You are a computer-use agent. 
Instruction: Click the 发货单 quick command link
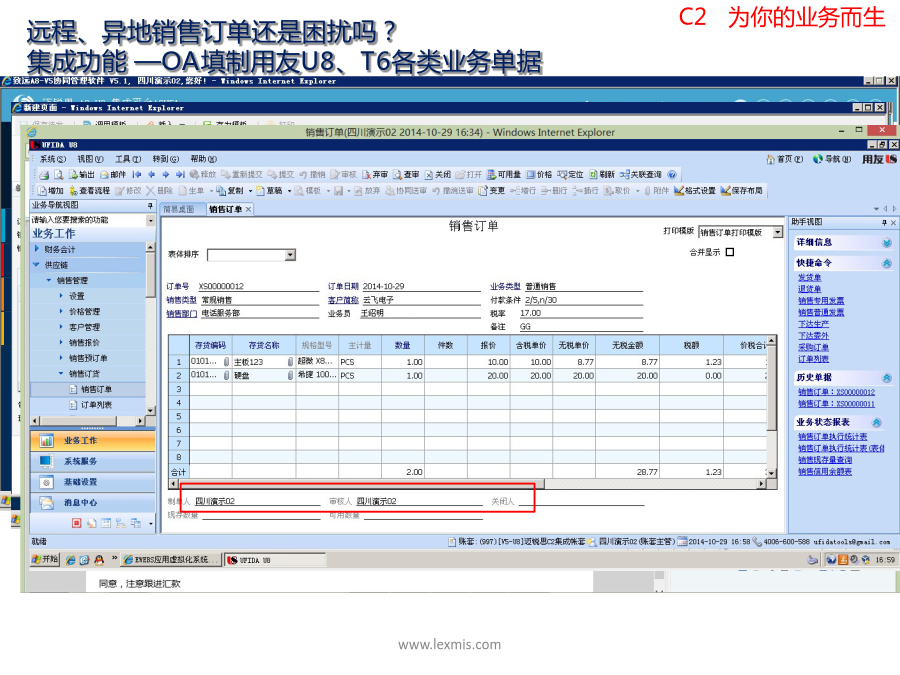point(809,278)
